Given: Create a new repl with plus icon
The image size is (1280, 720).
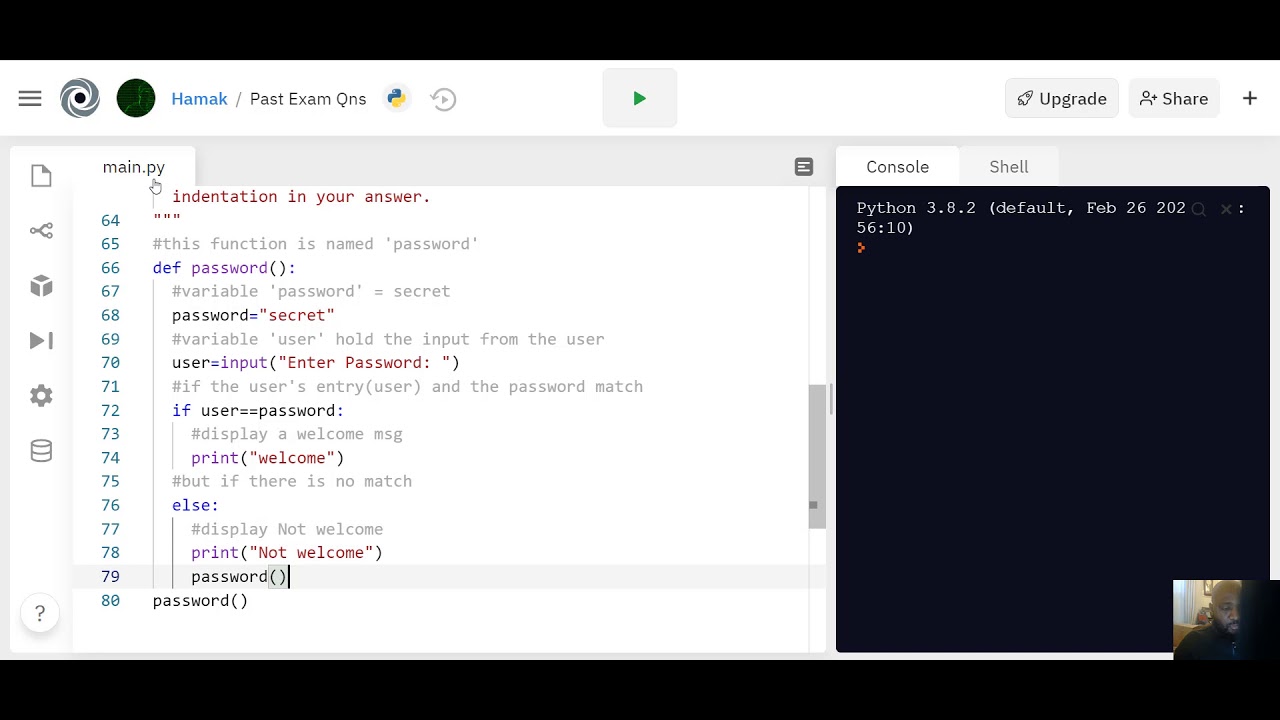Looking at the screenshot, I should coord(1250,98).
